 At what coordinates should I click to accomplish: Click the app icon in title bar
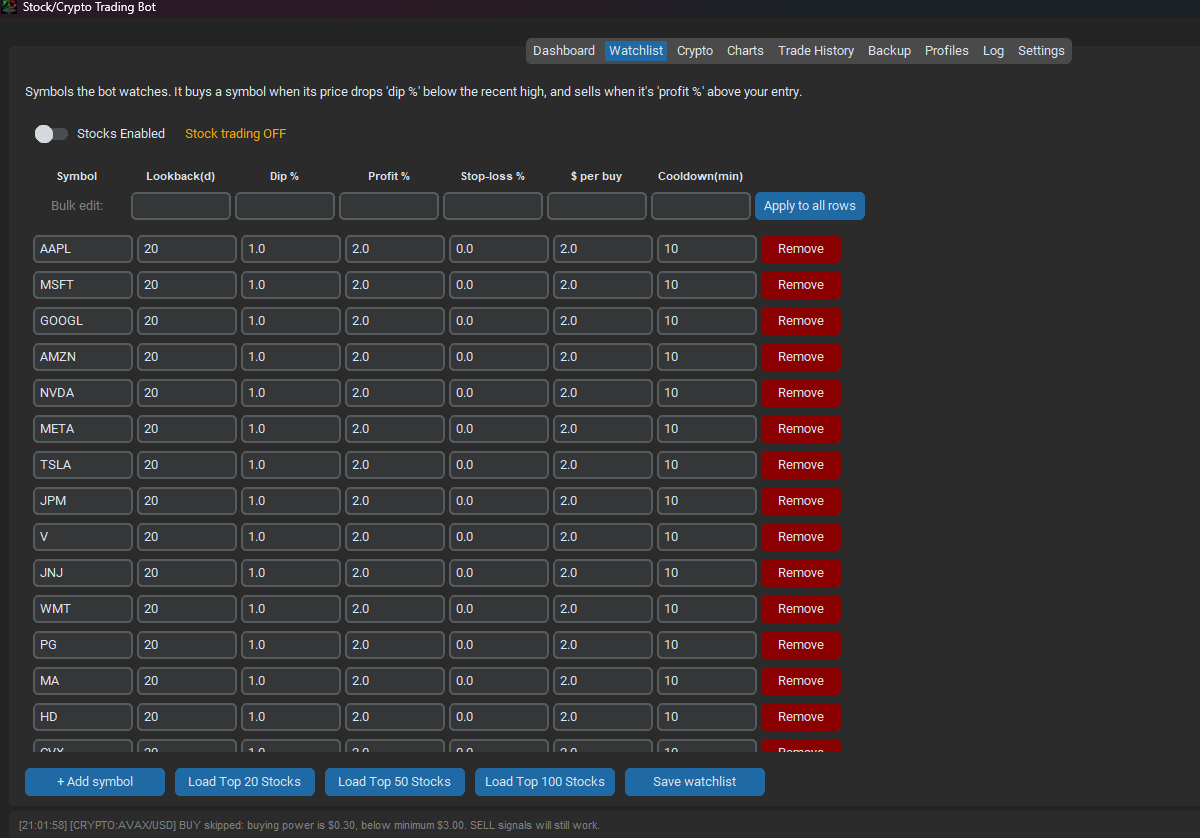10,7
